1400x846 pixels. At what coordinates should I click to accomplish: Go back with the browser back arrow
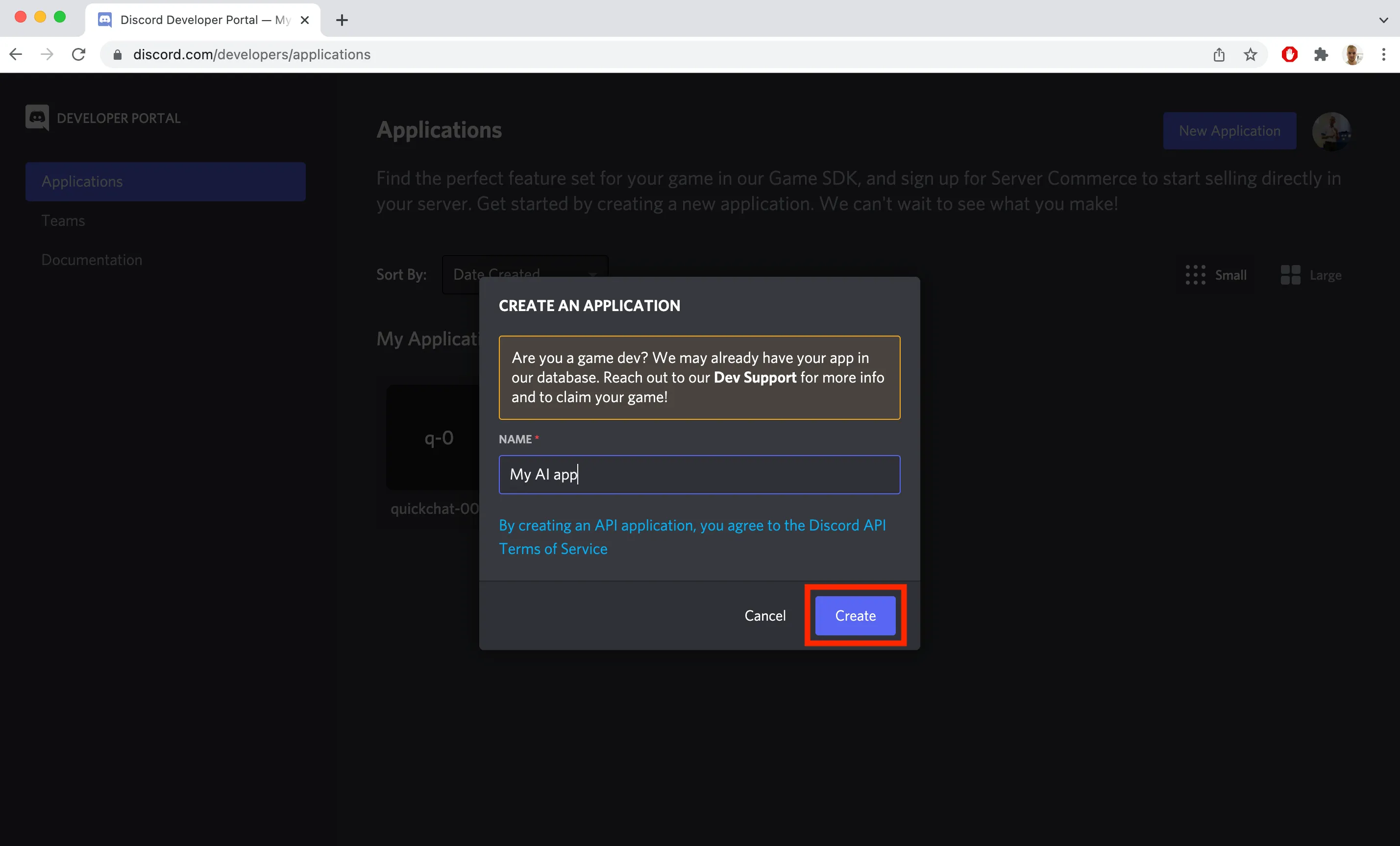coord(16,54)
